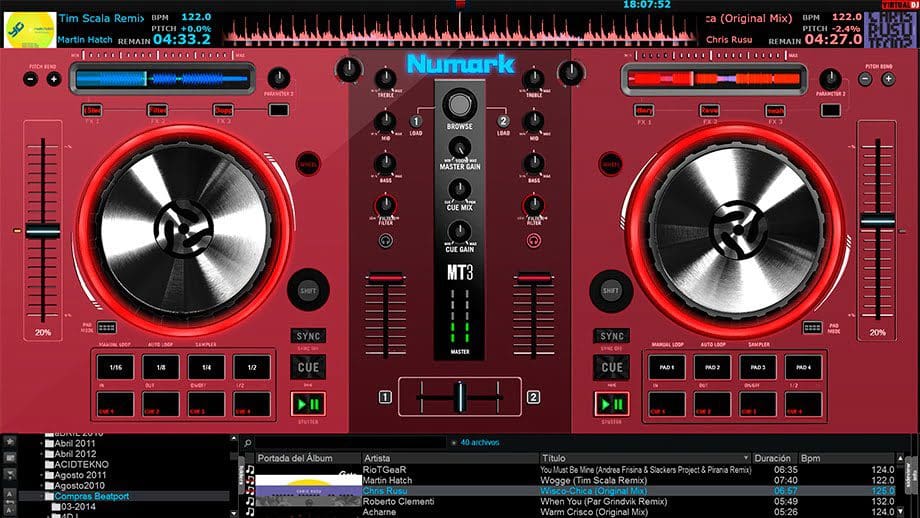Sort by Duración column header

coord(774,458)
